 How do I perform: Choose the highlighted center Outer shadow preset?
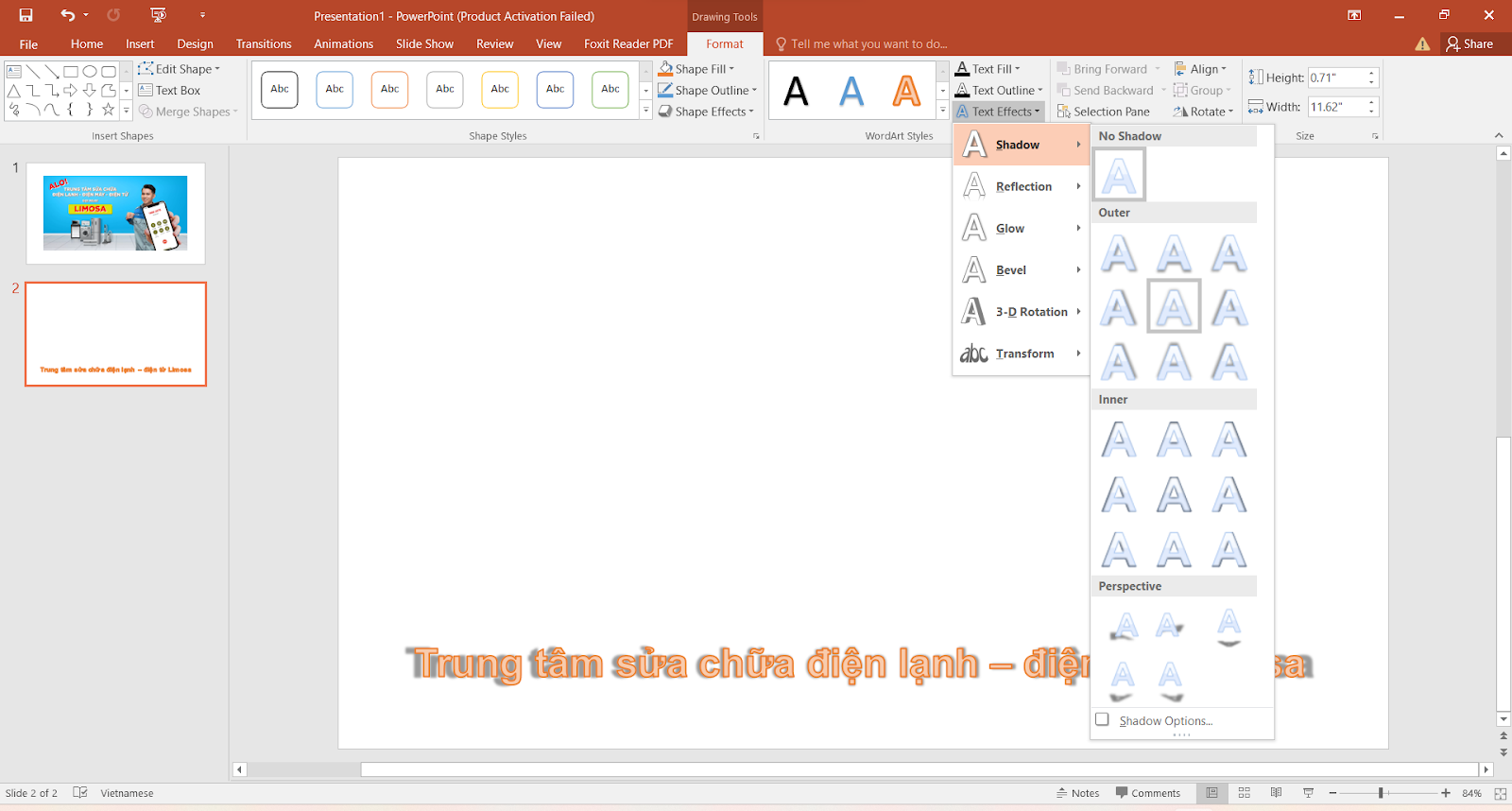1174,306
